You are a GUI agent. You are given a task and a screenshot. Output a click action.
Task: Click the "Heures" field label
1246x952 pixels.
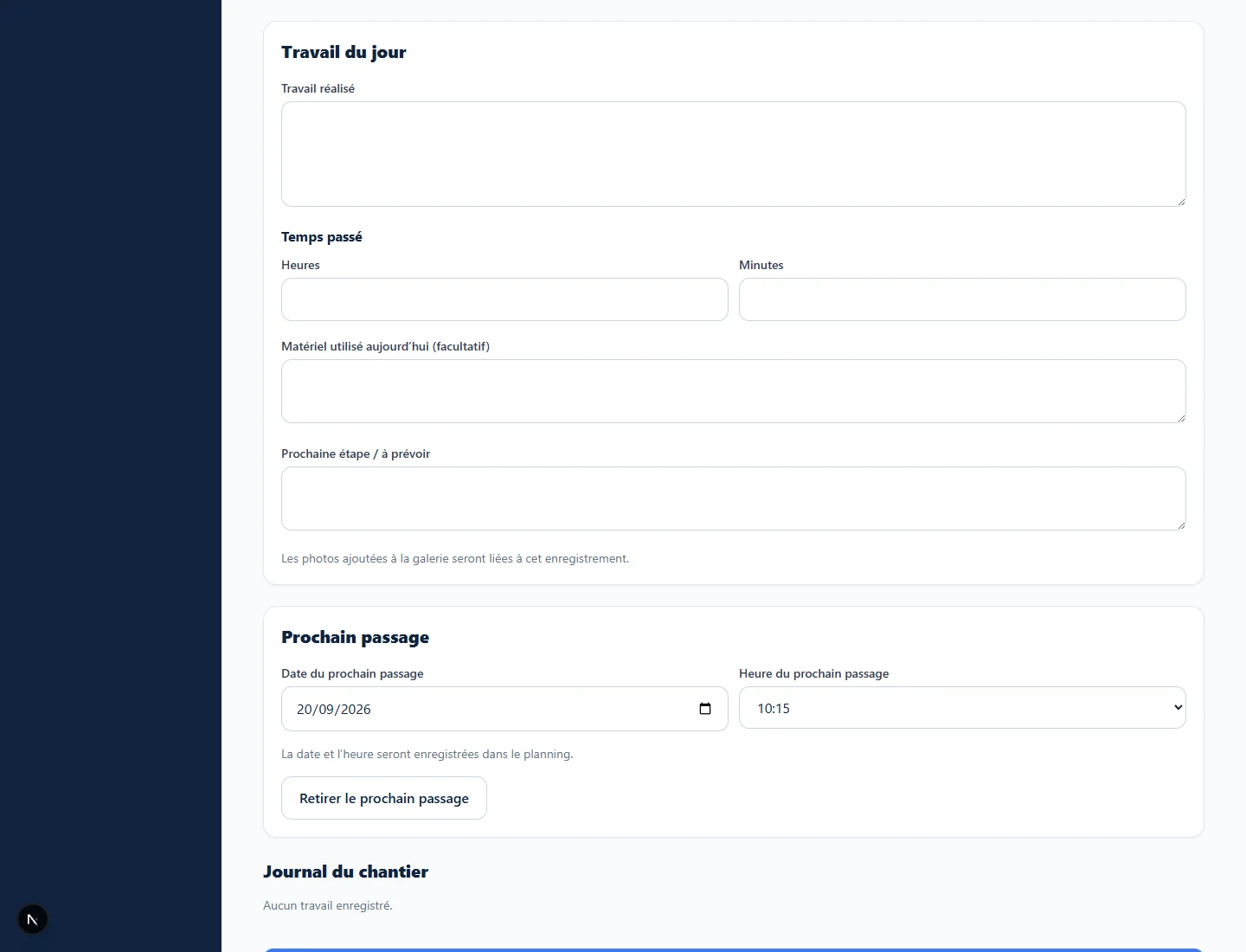pyautogui.click(x=300, y=265)
